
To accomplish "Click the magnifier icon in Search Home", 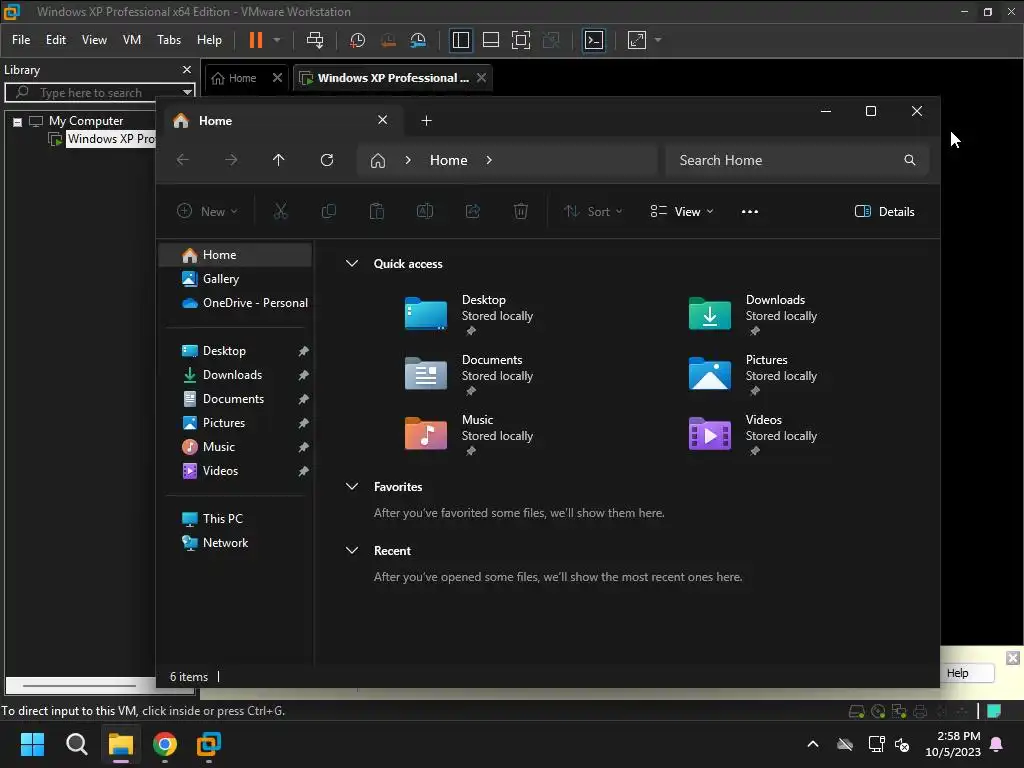I will coord(910,160).
